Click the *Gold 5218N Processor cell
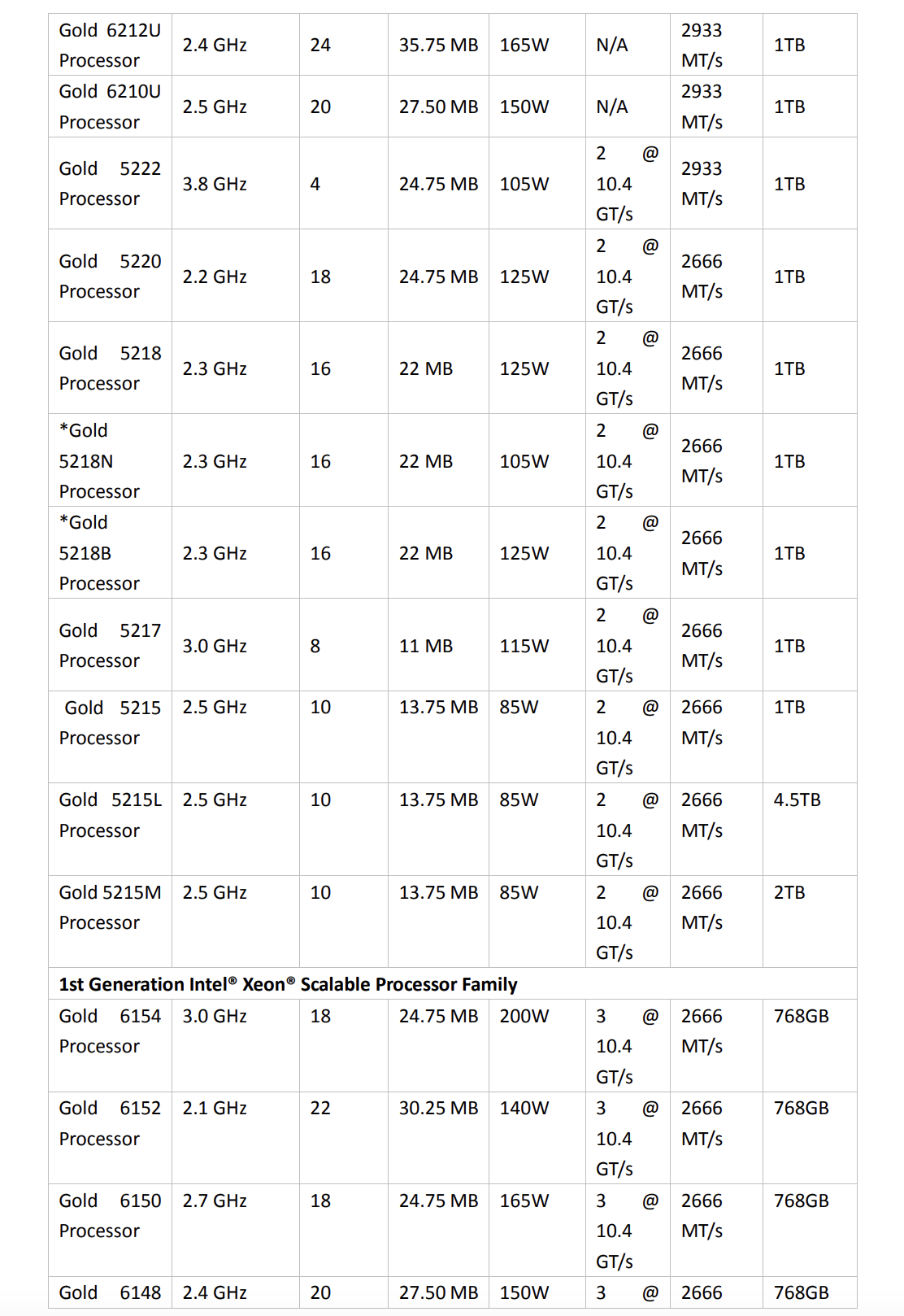The height and width of the screenshot is (1316, 904). point(99,461)
